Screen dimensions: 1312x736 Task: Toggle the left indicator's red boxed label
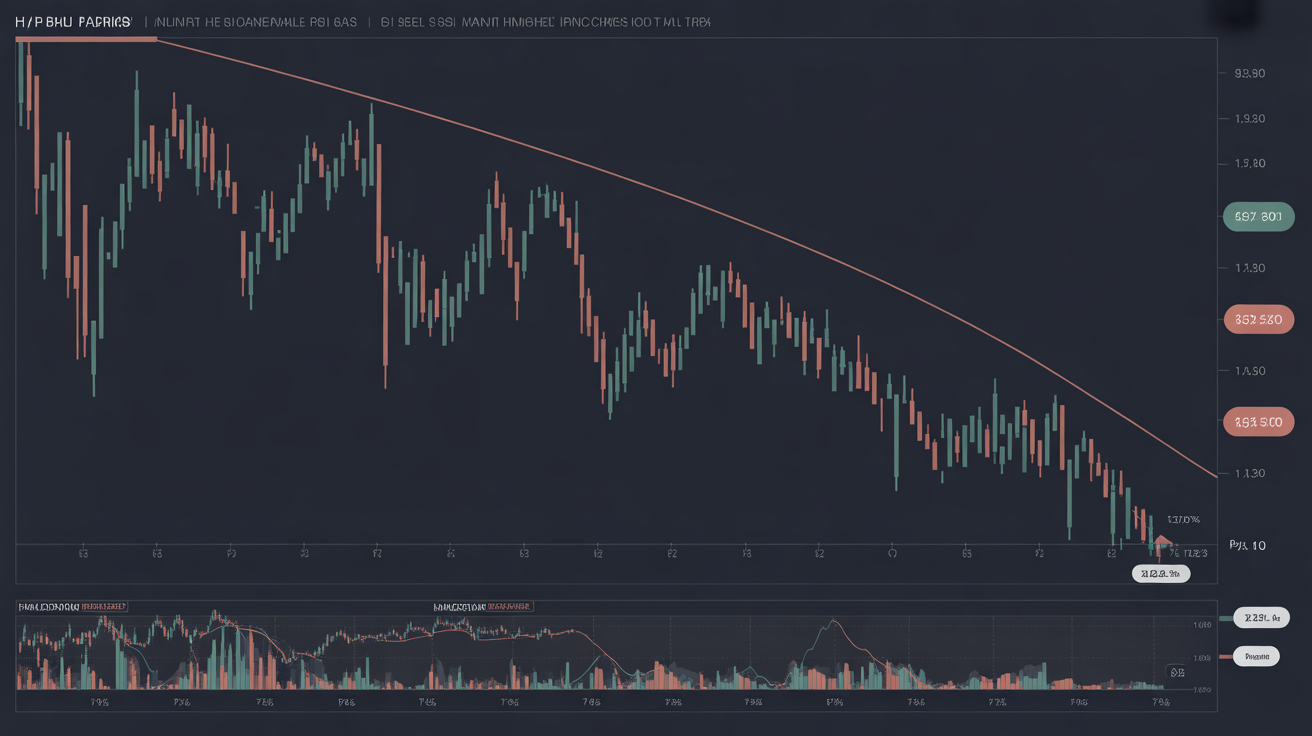click(x=104, y=606)
